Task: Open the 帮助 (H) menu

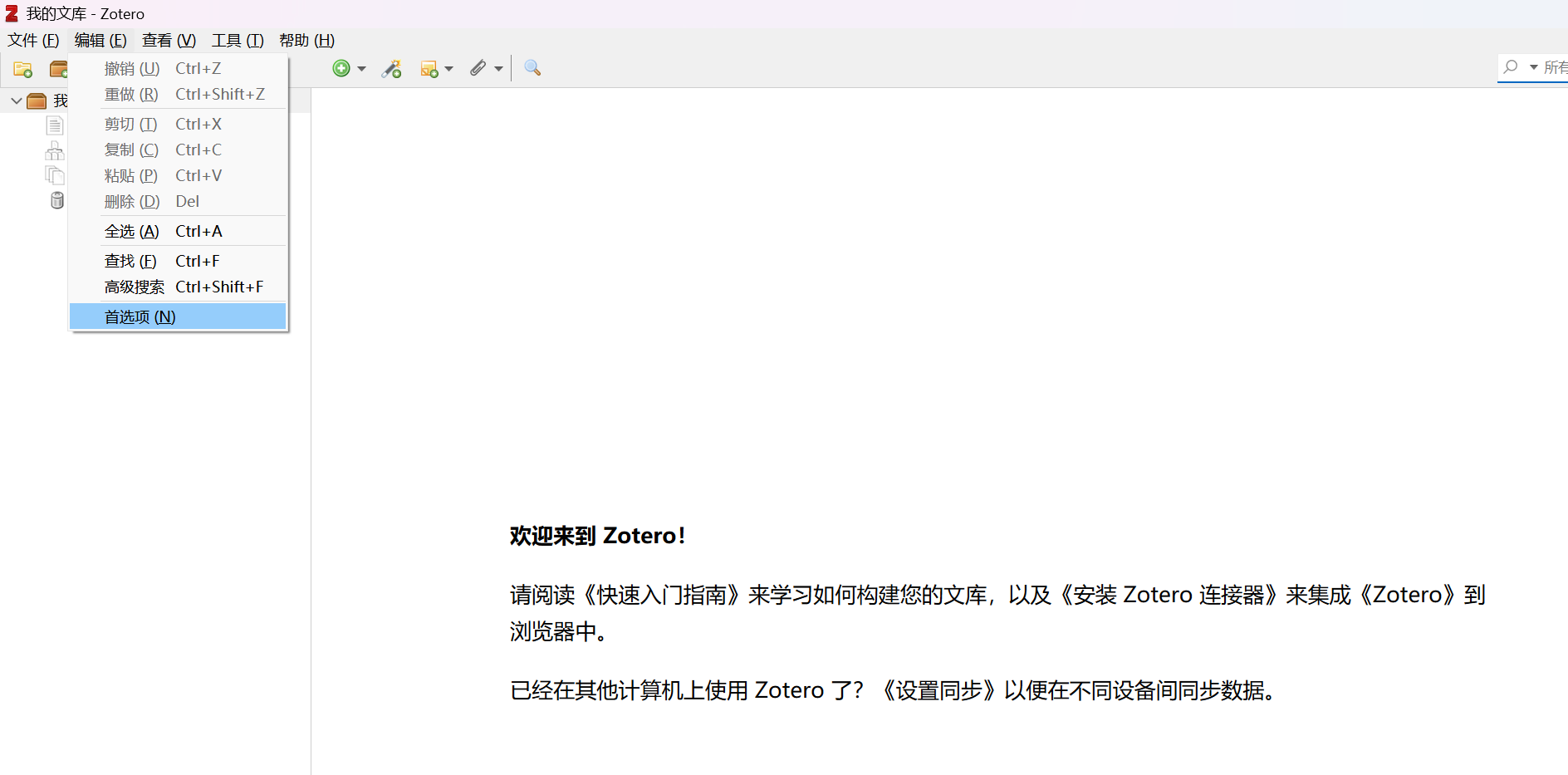Action: click(307, 41)
